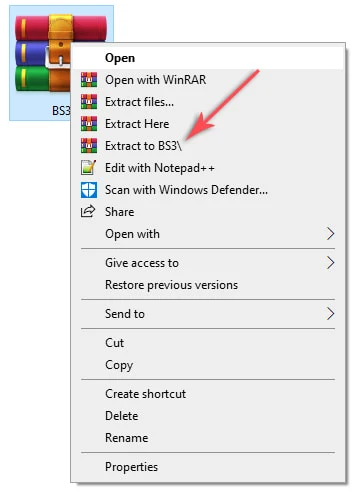Open the Send to menu entry

click(x=208, y=314)
